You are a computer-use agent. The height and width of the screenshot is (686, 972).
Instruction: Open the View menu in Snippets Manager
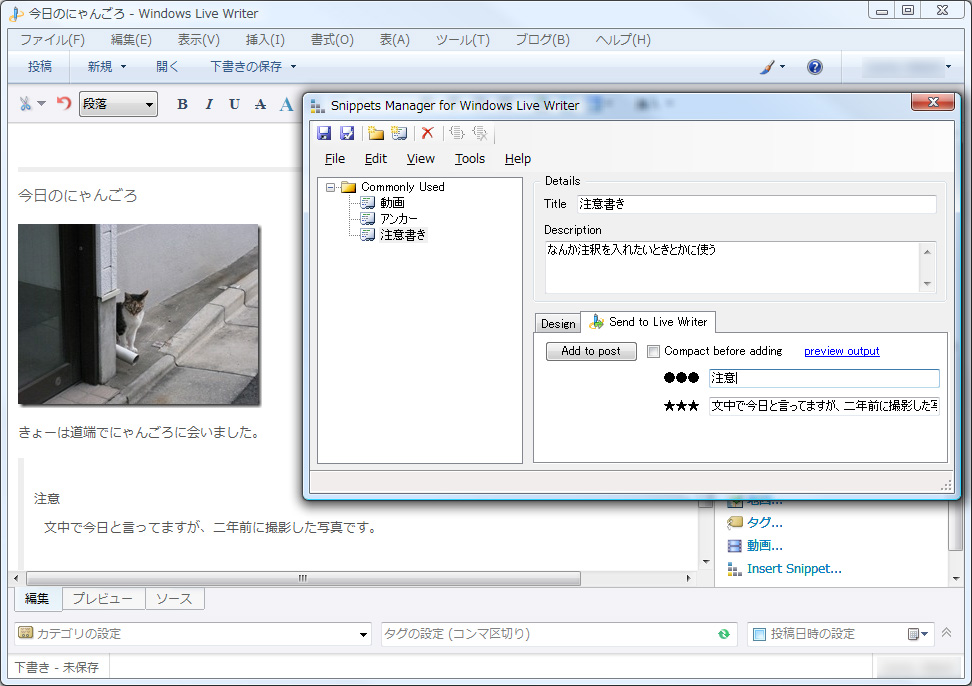(420, 158)
